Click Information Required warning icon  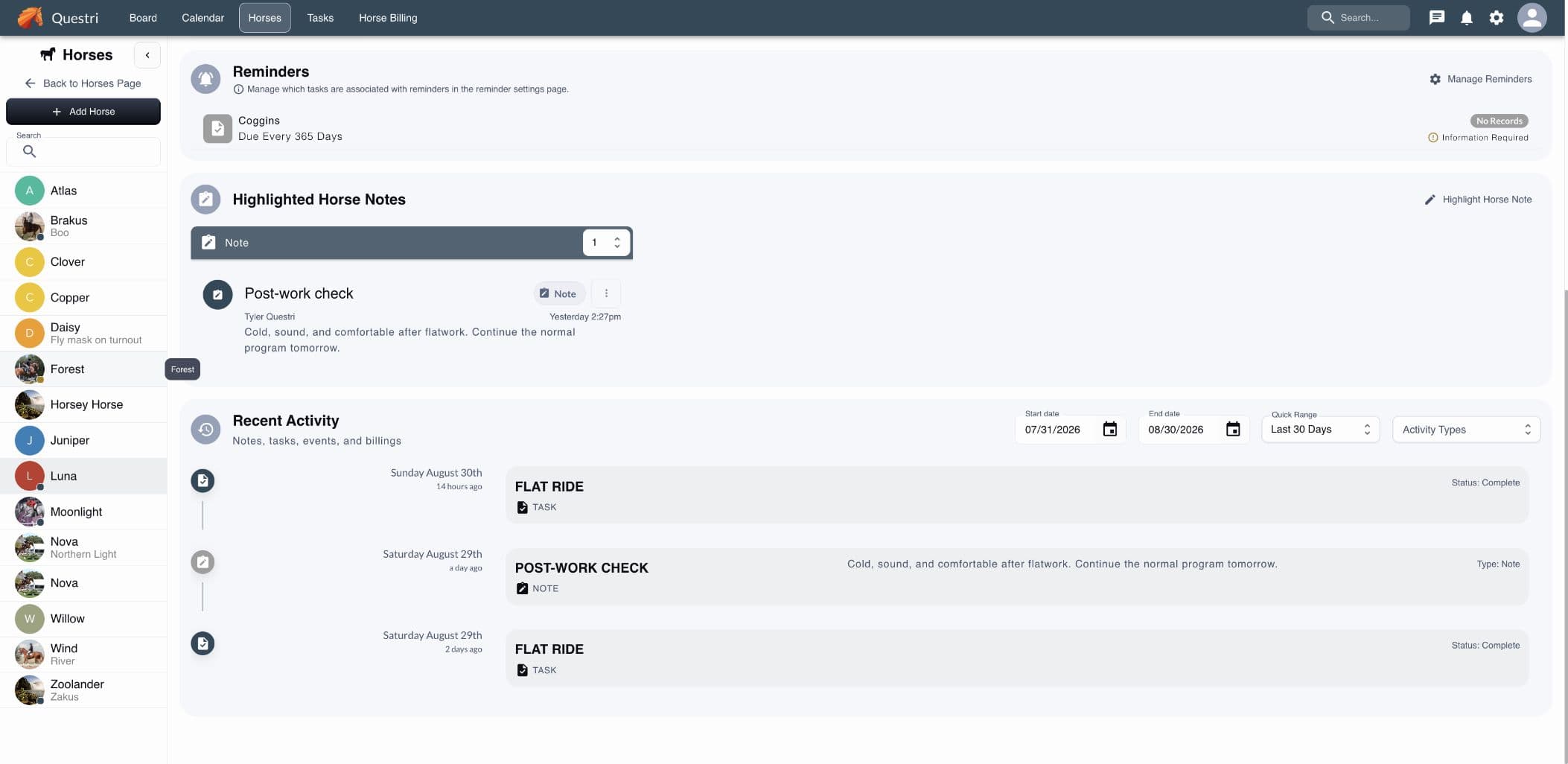(1432, 138)
